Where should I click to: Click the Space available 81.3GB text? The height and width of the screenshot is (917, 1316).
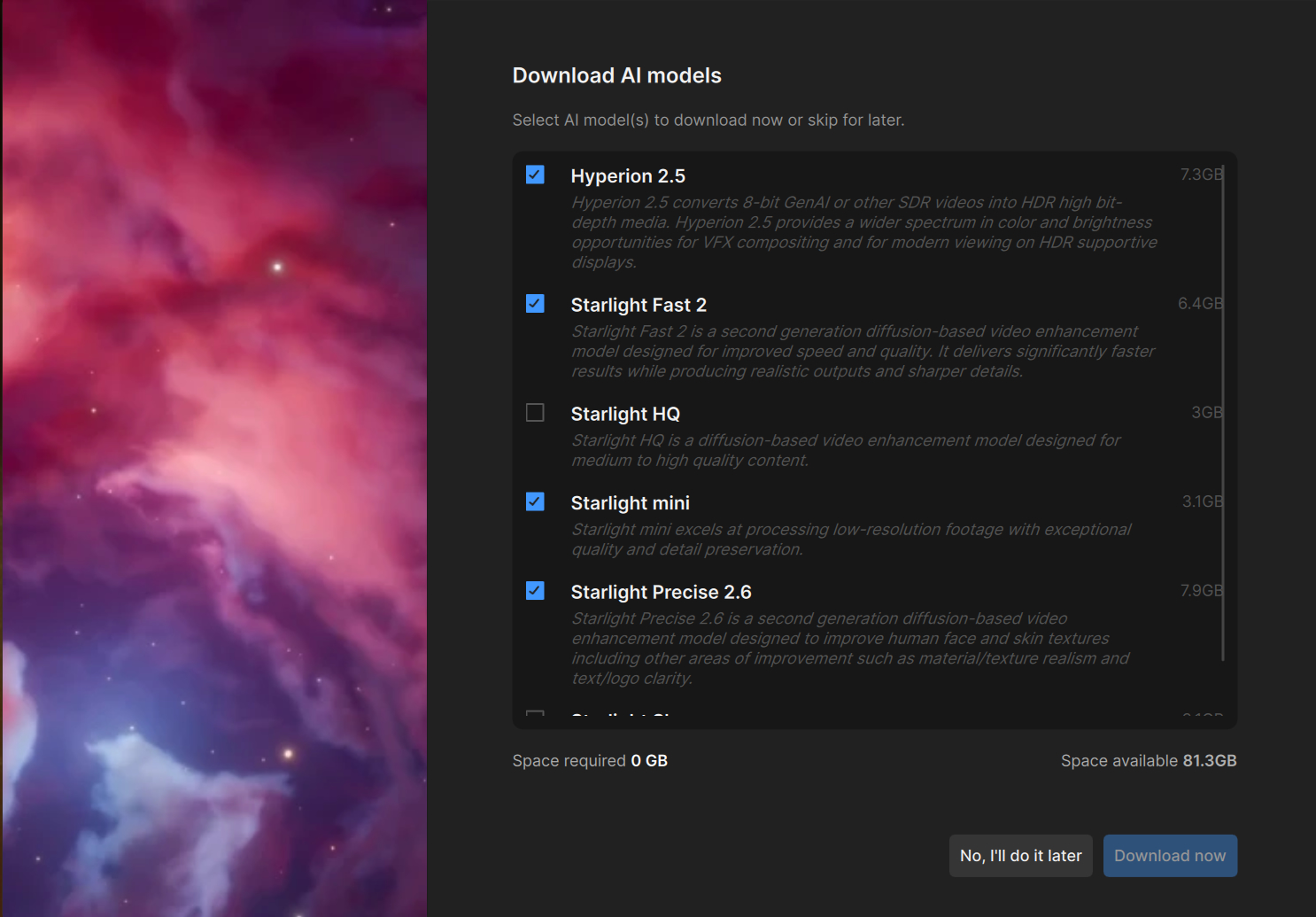pos(1149,761)
